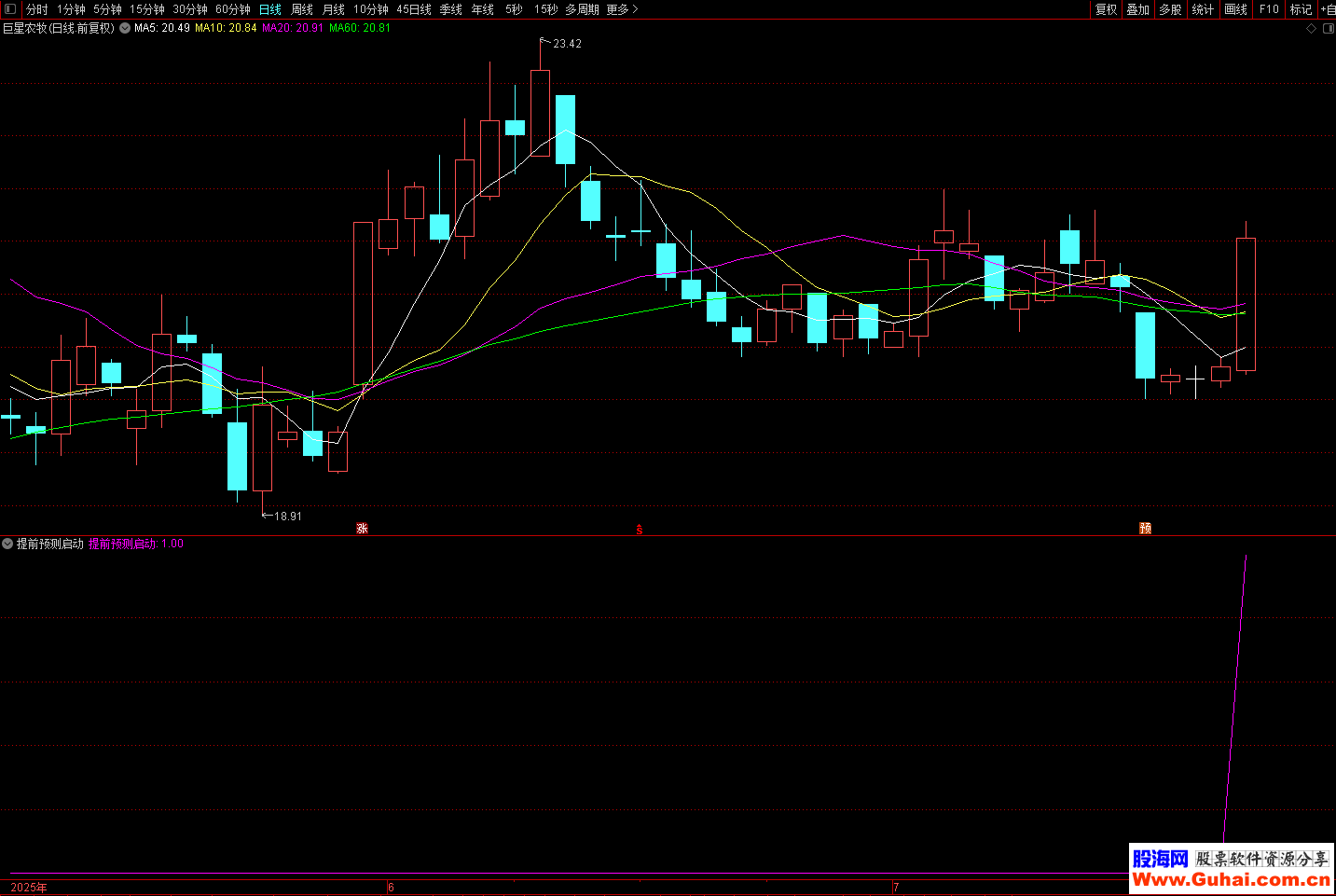
Task: Click the 巨星农牧 stock title text
Action: tap(59, 28)
